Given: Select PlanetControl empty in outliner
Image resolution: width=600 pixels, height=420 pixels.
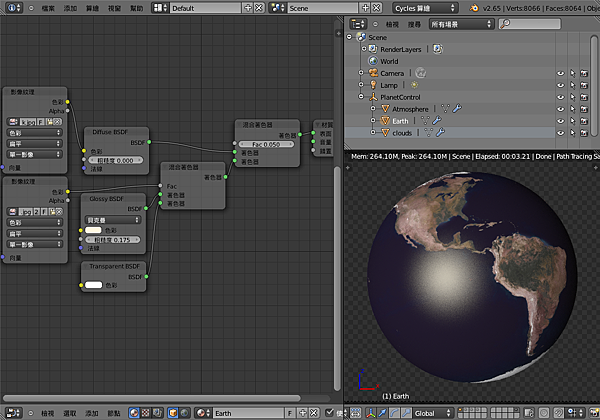Looking at the screenshot, I should 400,97.
